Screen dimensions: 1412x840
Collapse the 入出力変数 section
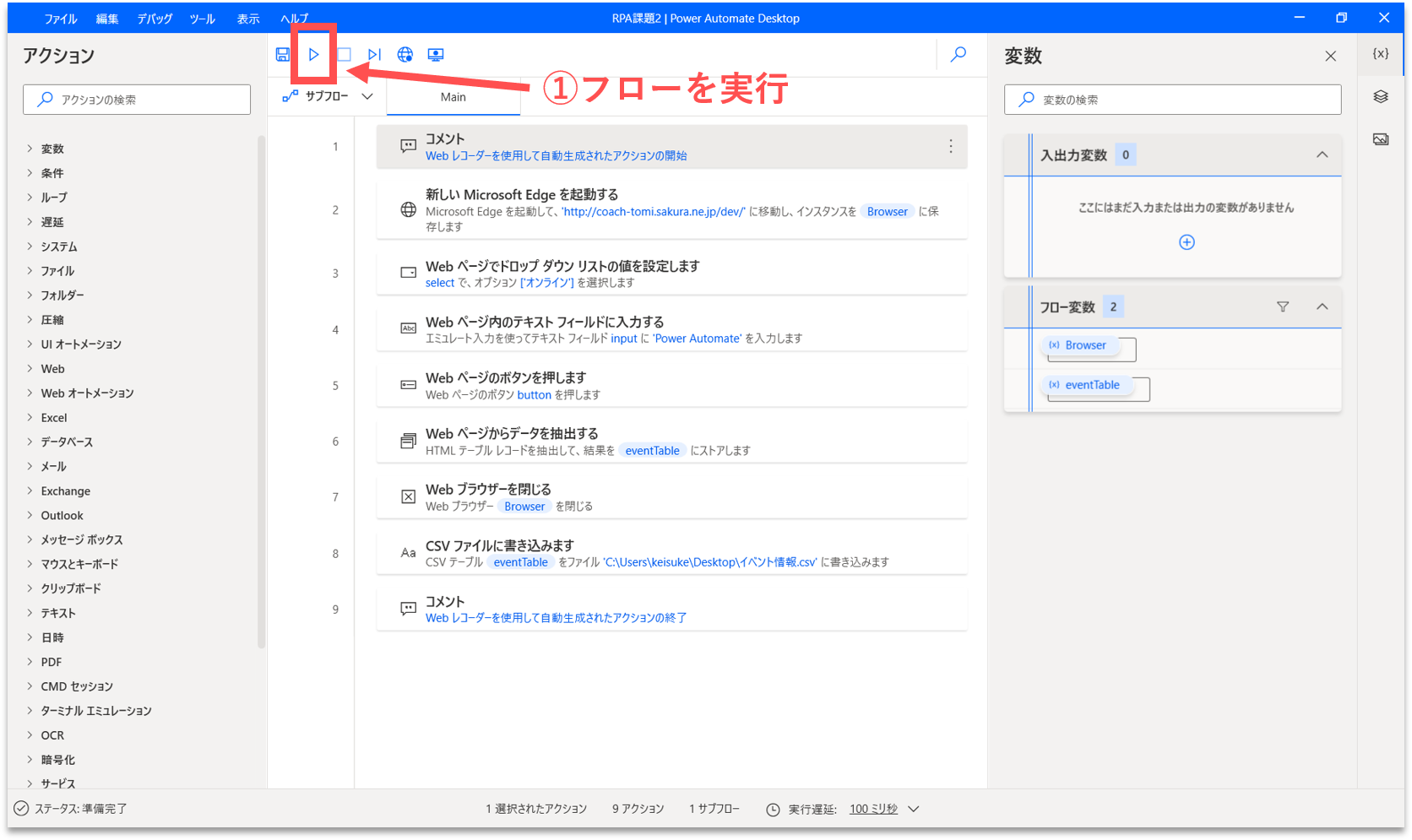pos(1322,154)
